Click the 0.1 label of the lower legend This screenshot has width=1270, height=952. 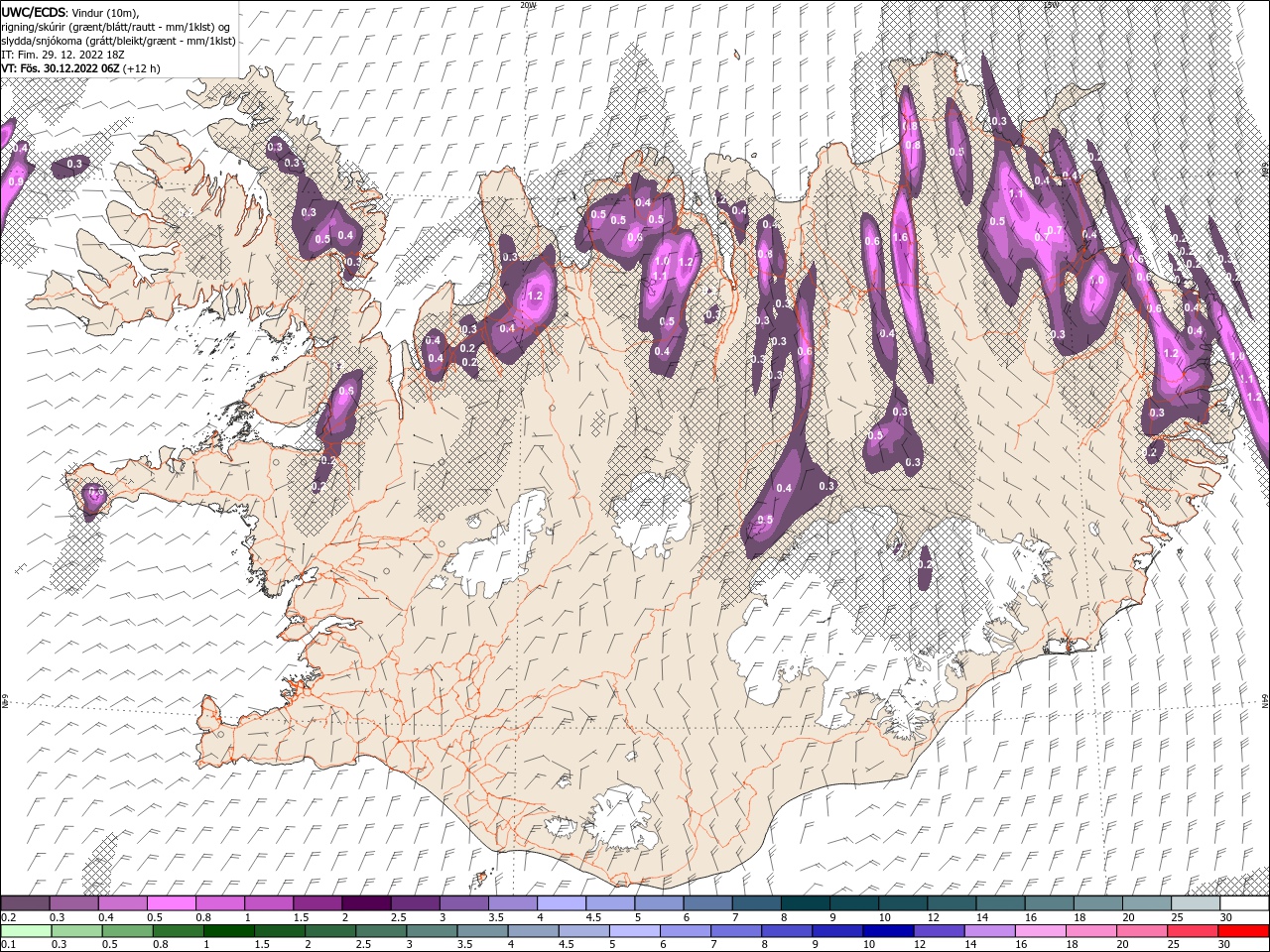[x=8, y=945]
